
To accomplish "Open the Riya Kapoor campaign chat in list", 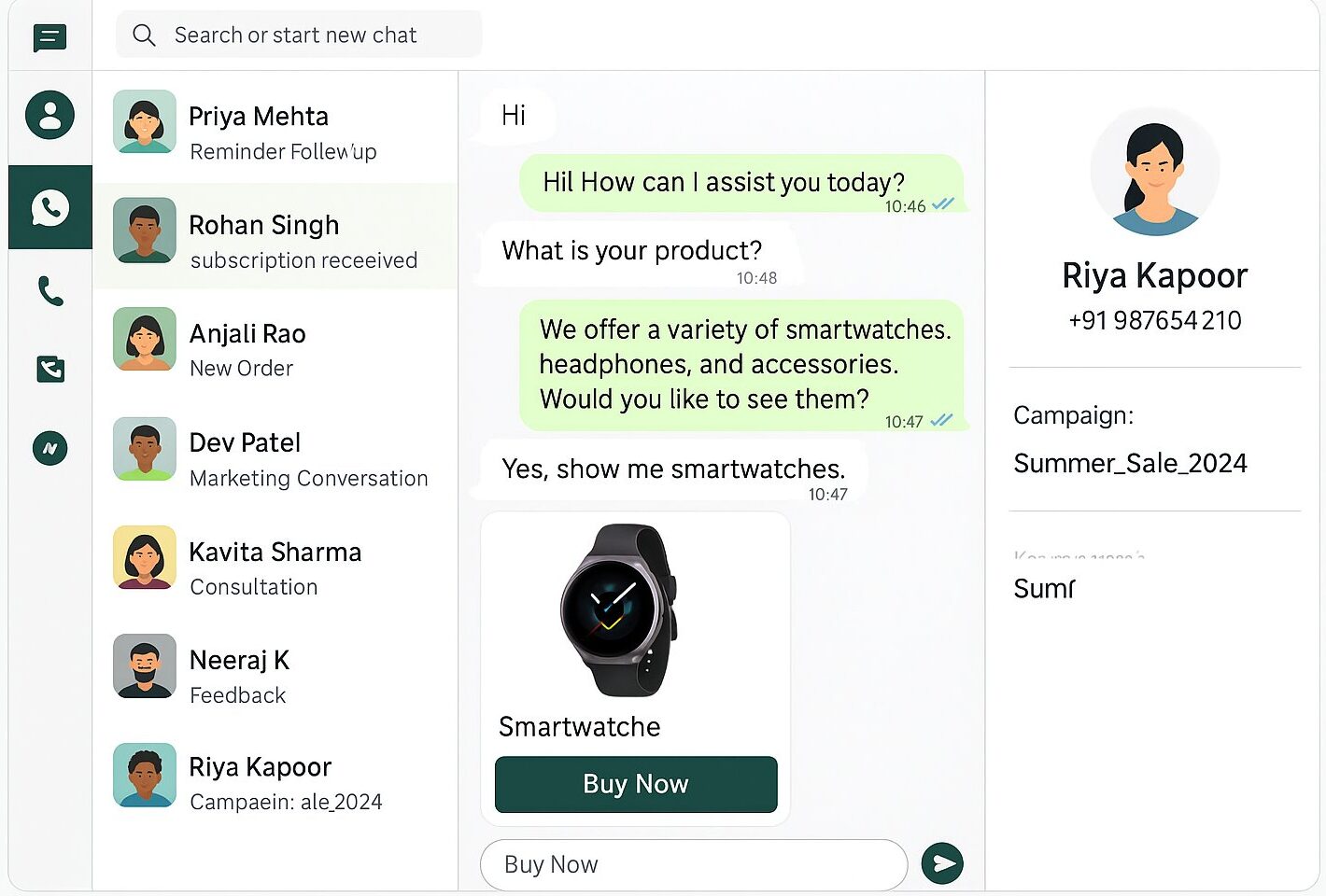I will pyautogui.click(x=275, y=780).
